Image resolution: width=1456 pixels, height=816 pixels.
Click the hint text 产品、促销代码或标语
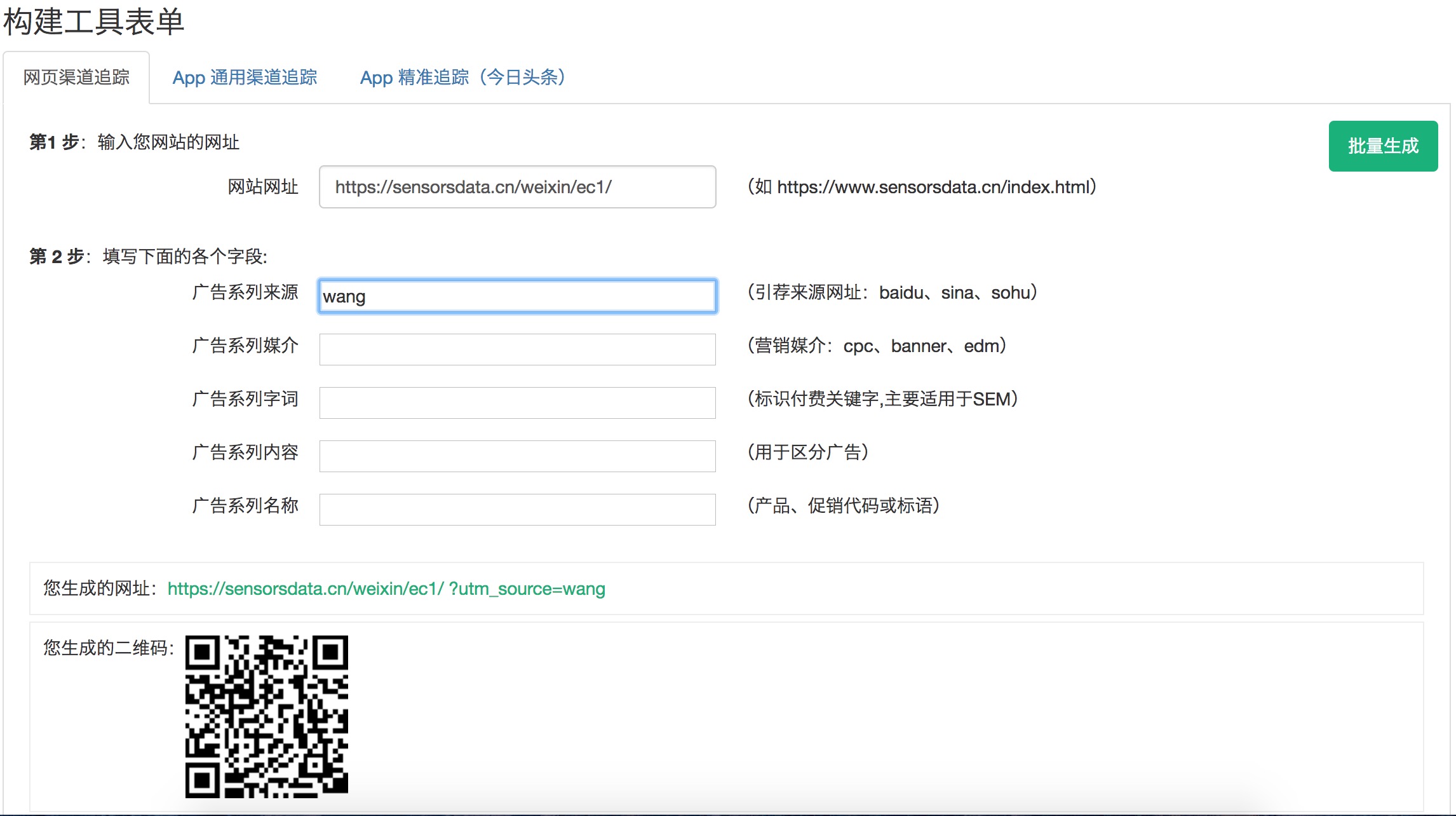[x=844, y=506]
